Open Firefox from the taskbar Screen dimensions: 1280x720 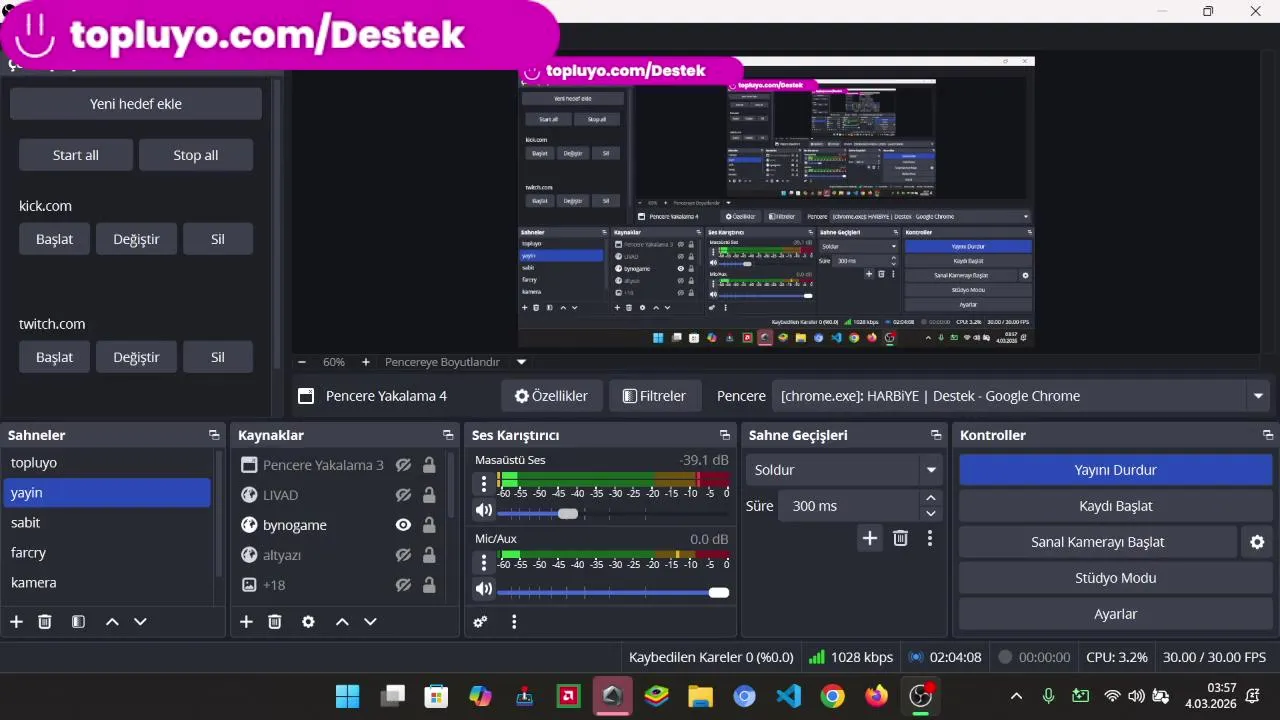coord(876,696)
